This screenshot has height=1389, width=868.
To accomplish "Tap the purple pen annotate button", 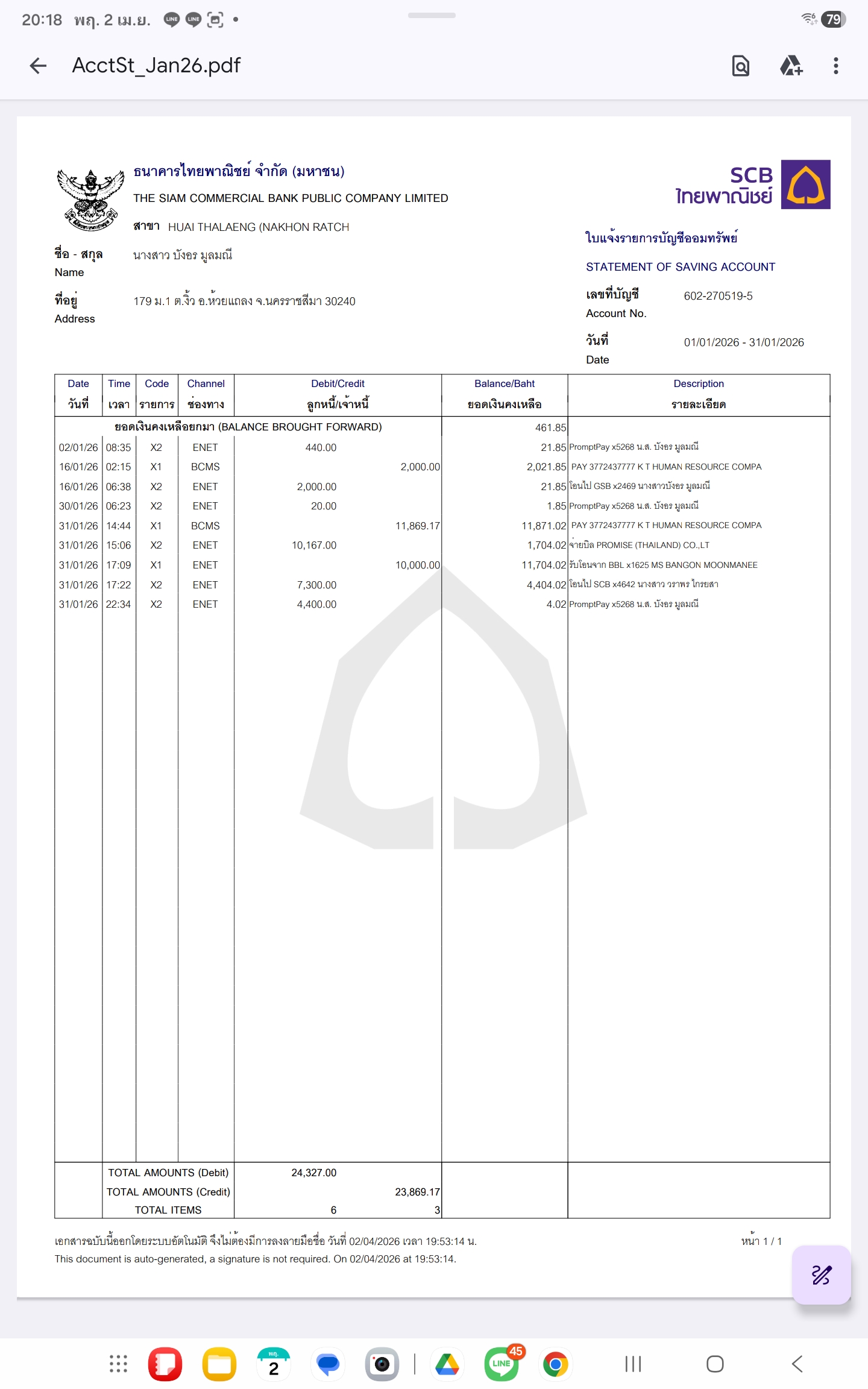I will tap(821, 1274).
